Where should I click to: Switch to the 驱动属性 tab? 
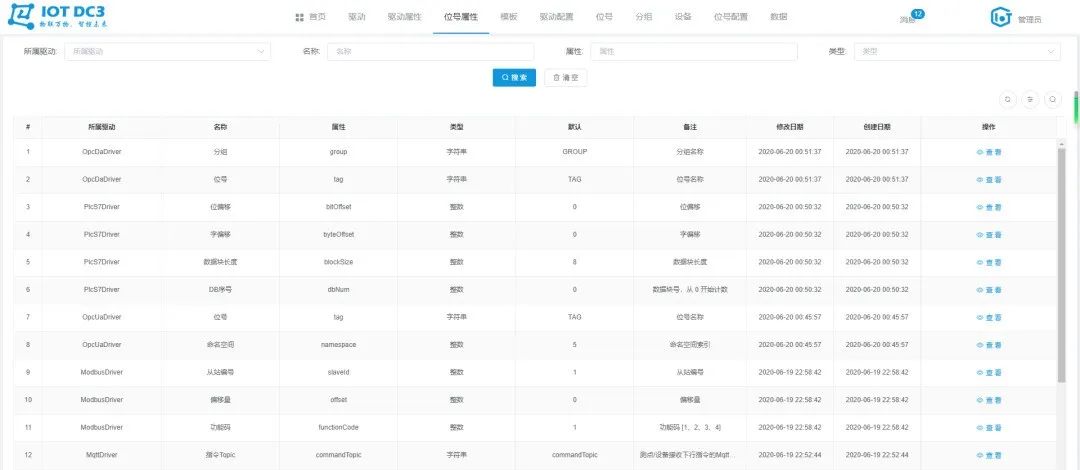click(404, 17)
